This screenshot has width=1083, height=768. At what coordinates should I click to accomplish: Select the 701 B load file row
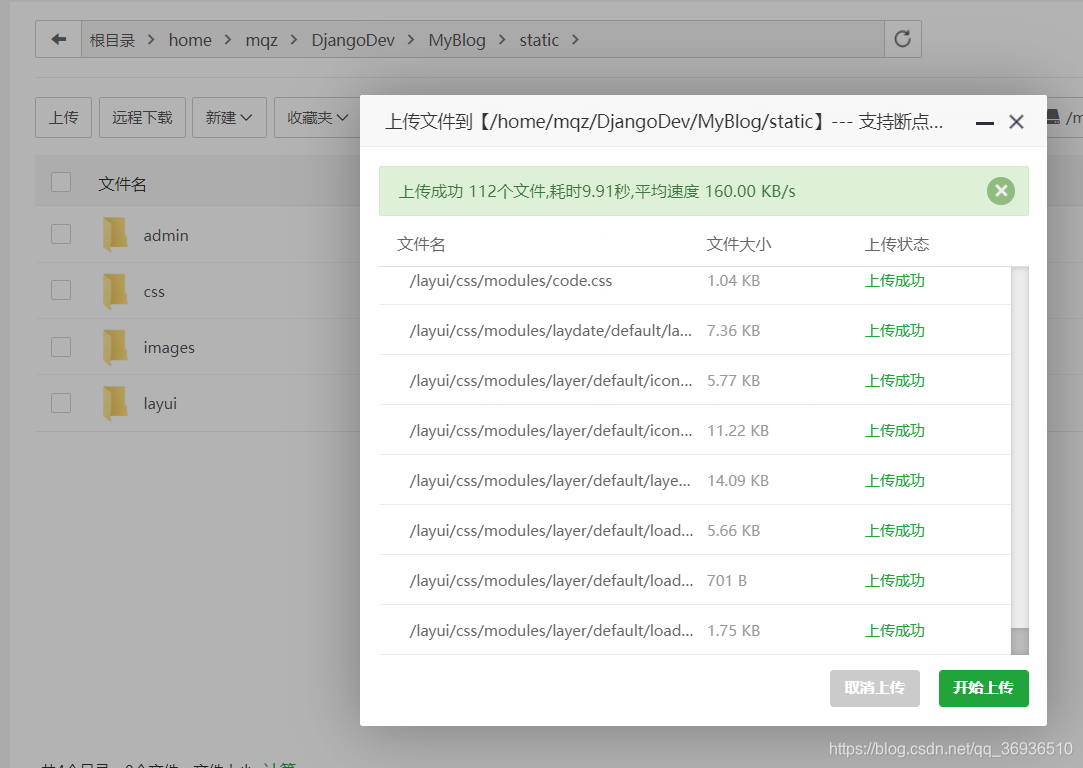coord(695,580)
